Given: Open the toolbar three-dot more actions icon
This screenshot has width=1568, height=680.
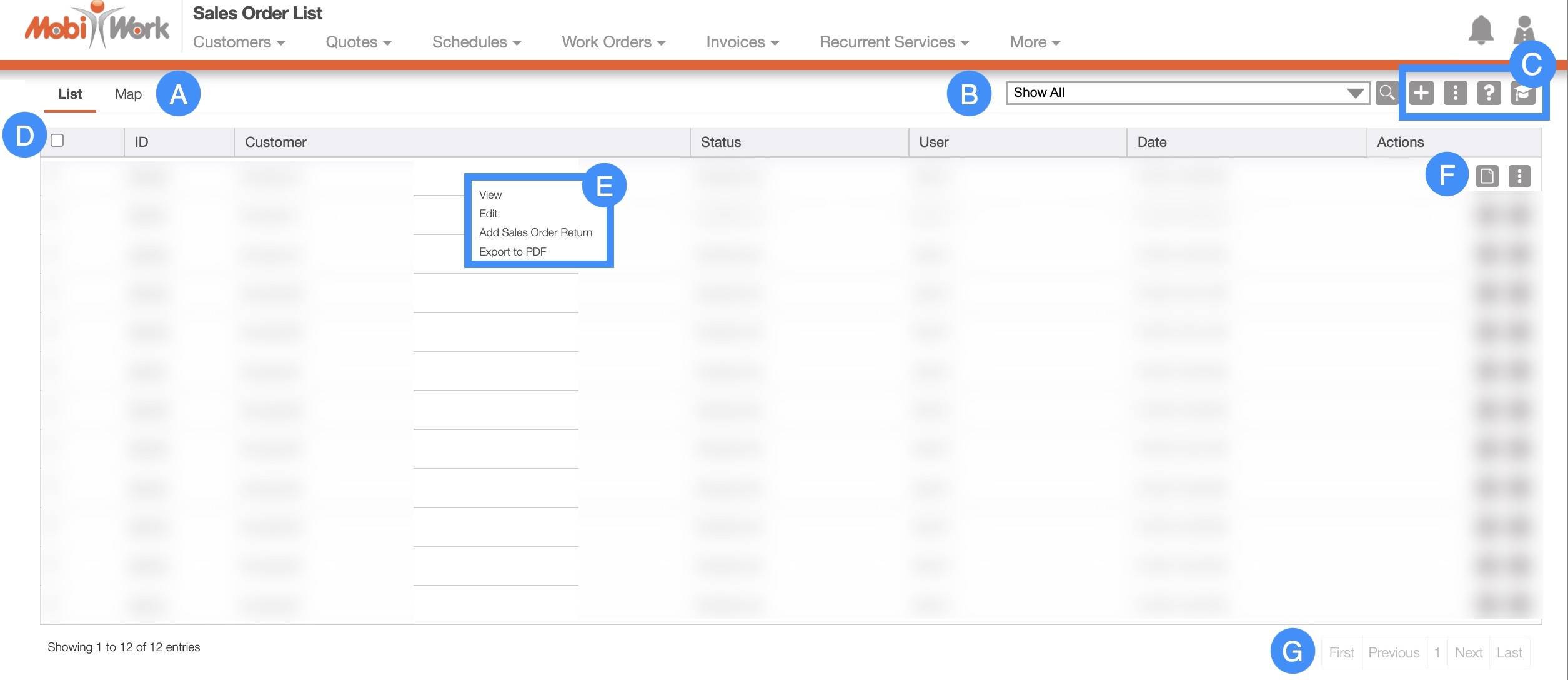Looking at the screenshot, I should click(1455, 93).
